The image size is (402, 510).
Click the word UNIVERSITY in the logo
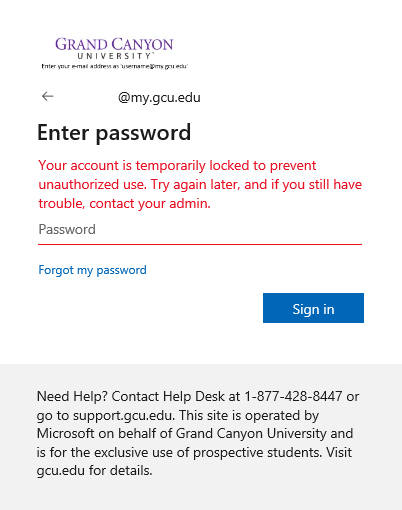(114, 56)
